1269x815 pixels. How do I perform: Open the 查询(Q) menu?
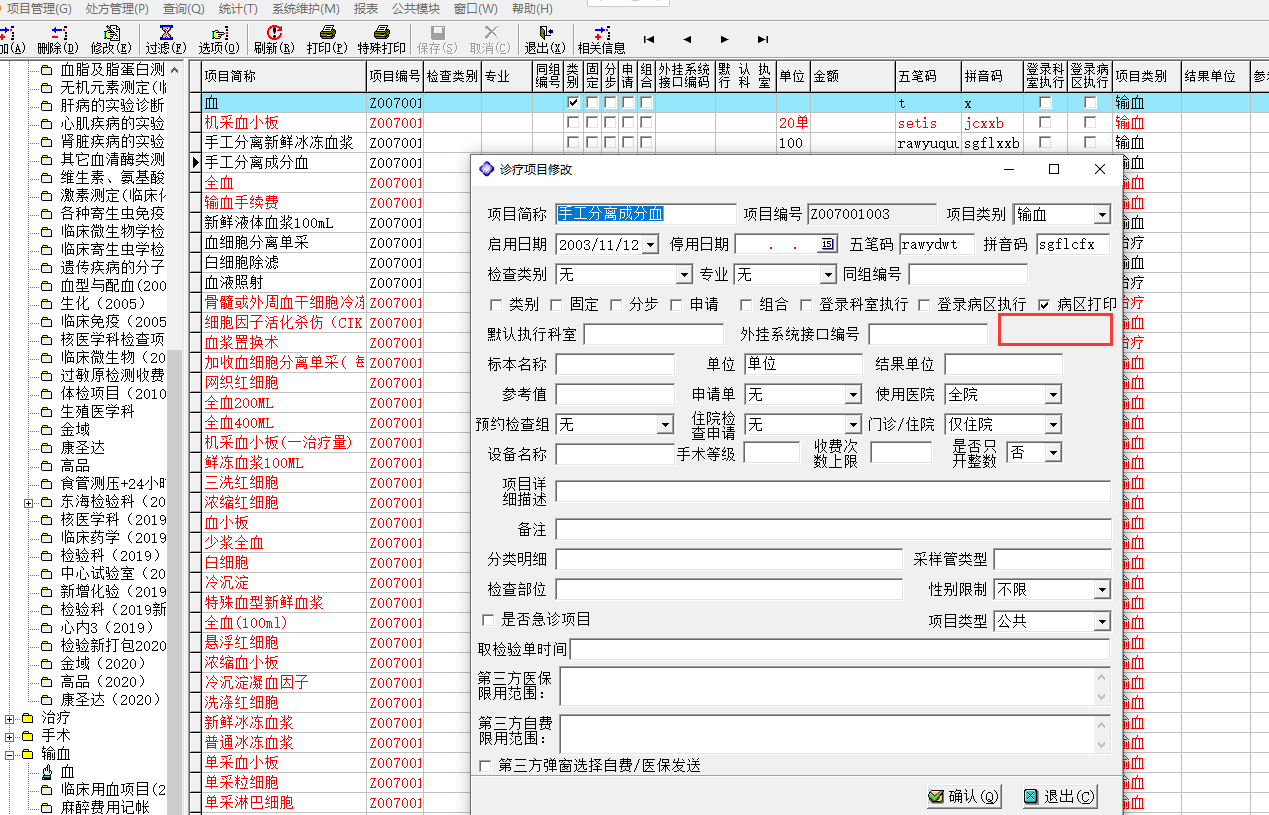coord(183,8)
